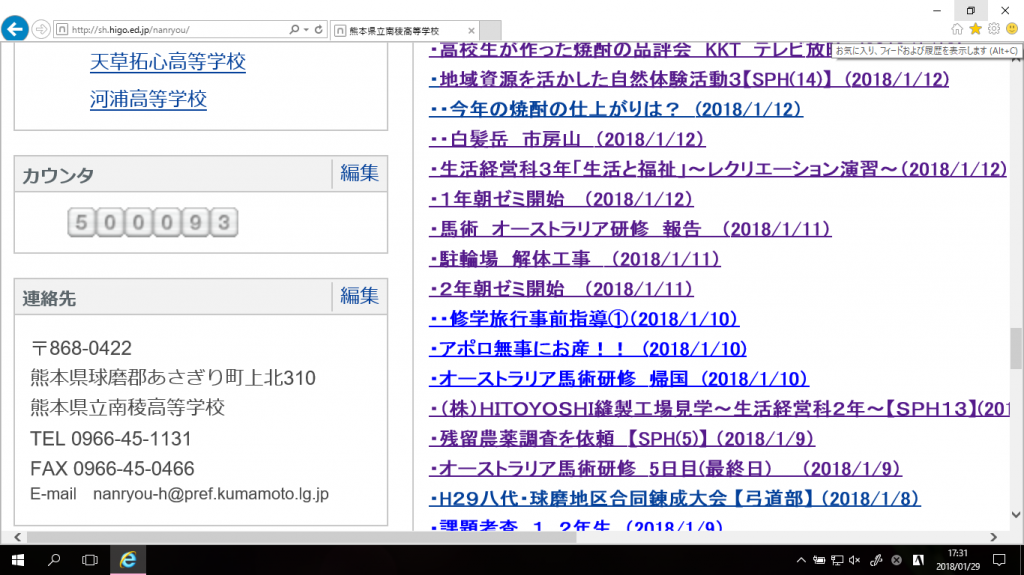Open the Action Center notification icon

point(998,559)
